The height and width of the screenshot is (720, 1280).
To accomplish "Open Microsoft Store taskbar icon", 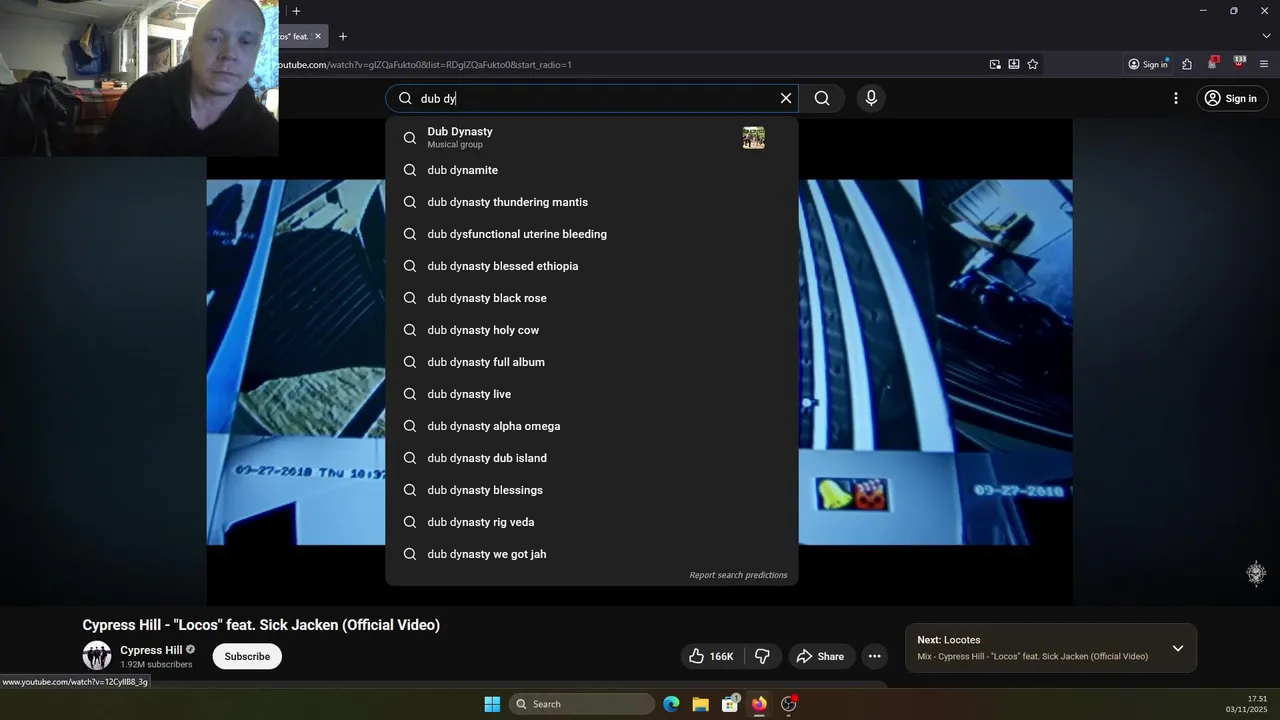I will [730, 704].
